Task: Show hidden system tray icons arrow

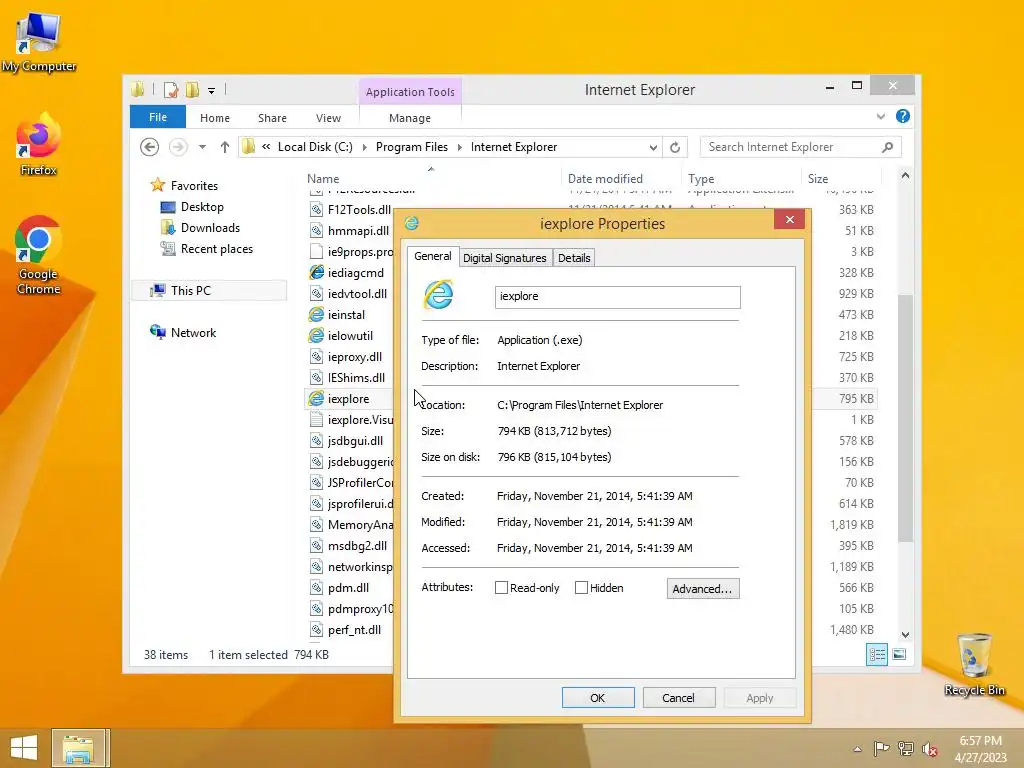Action: (x=857, y=749)
